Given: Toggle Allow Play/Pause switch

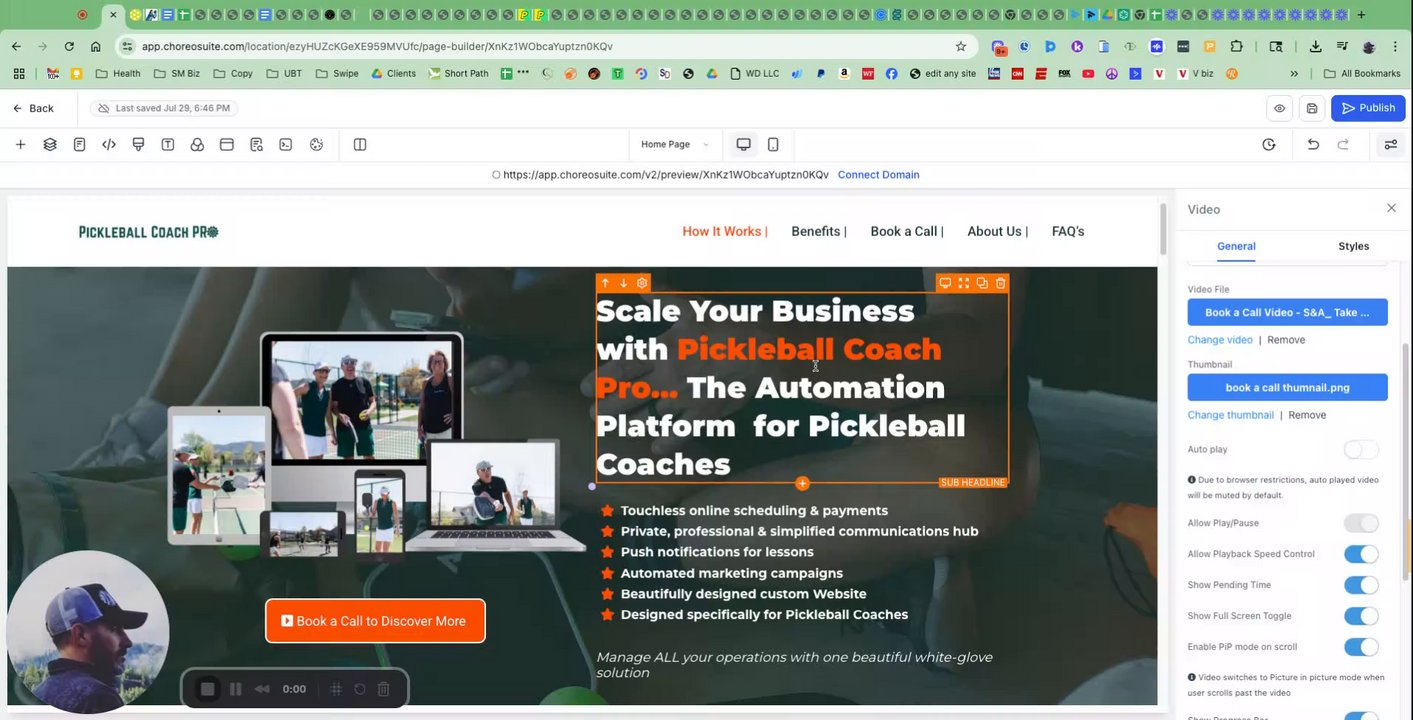Looking at the screenshot, I should pos(1361,523).
